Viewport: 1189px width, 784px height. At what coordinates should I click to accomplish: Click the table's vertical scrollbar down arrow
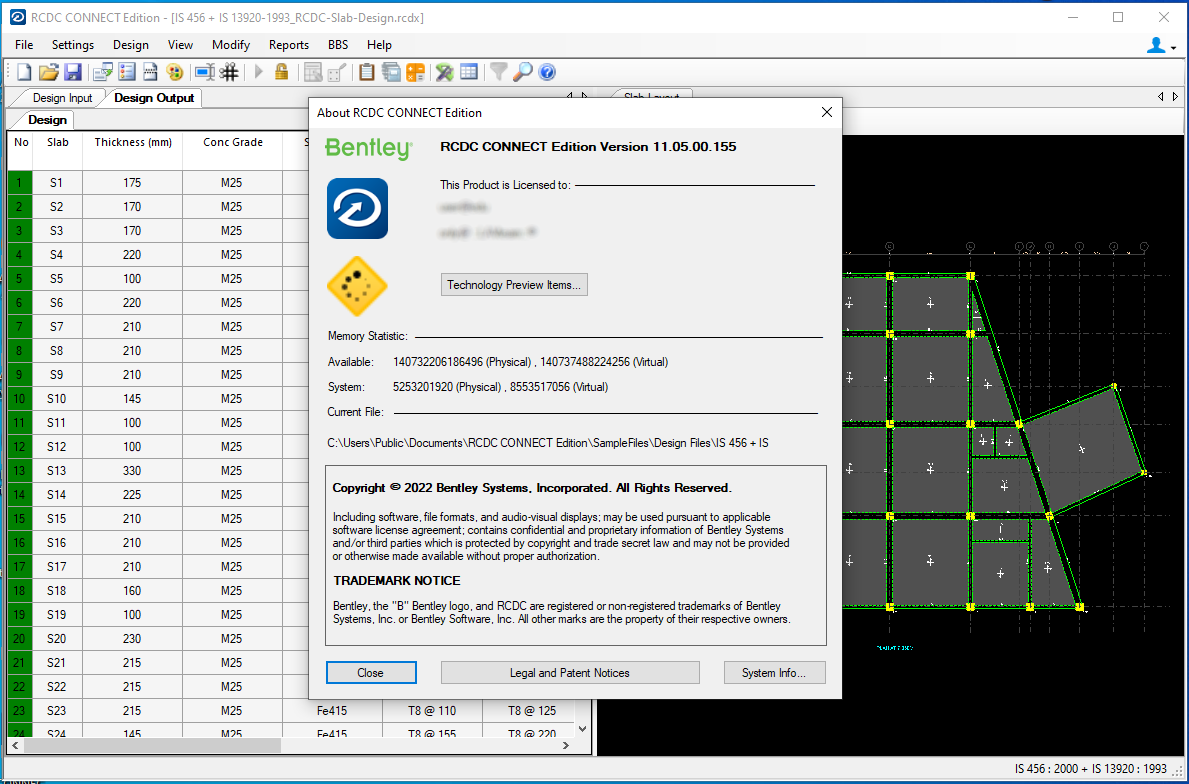pos(582,729)
